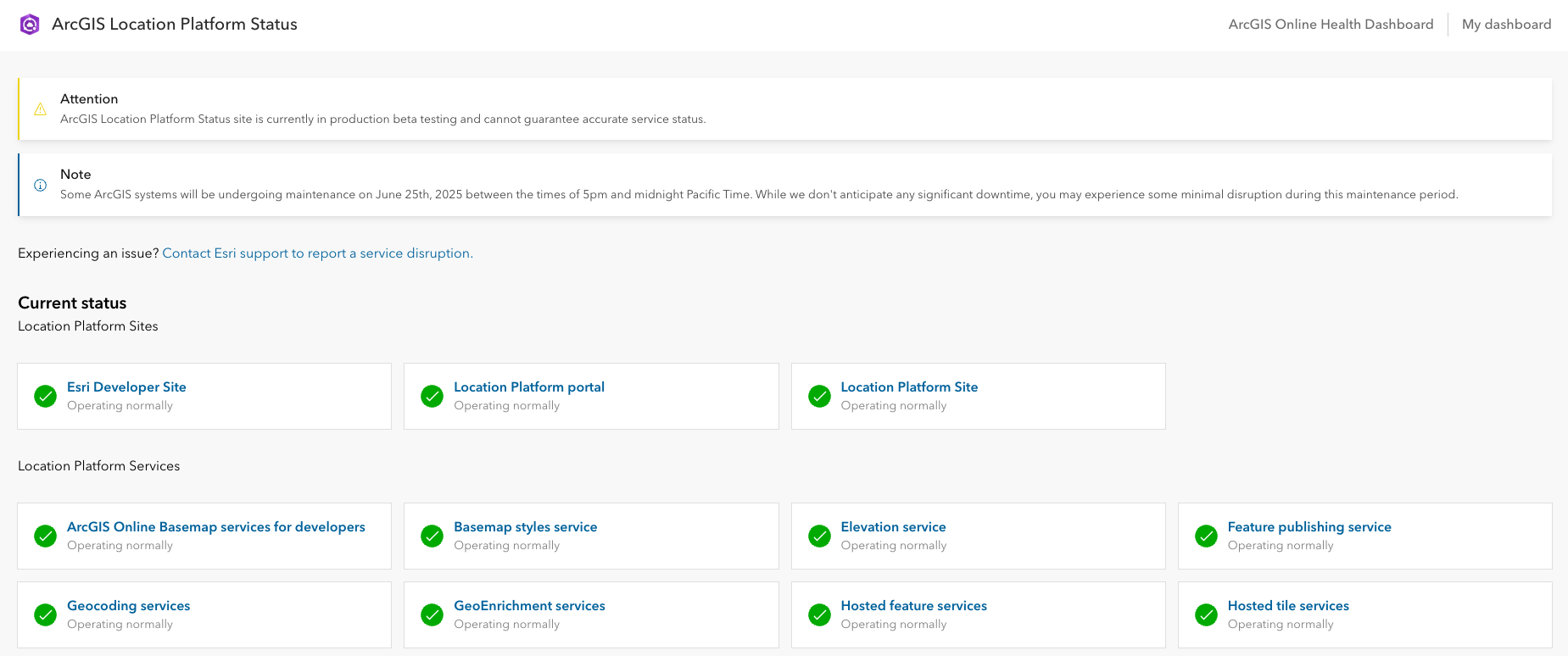1568x656 pixels.
Task: Click the blue Note info icon
Action: coord(40,185)
